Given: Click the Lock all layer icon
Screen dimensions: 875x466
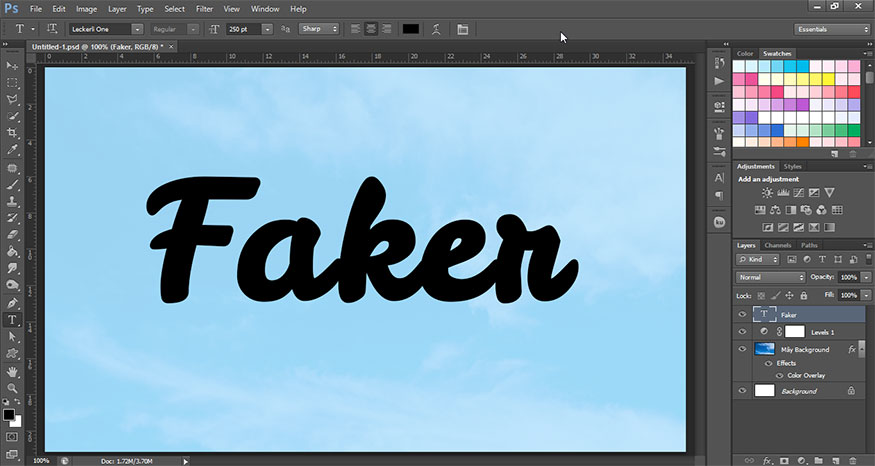Looking at the screenshot, I should (804, 295).
